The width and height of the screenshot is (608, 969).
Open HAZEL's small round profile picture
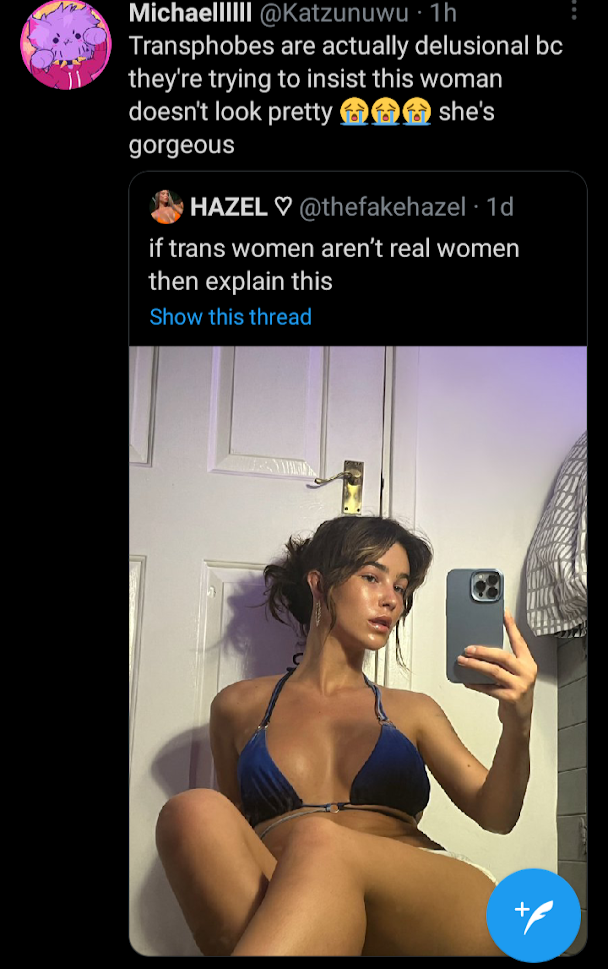click(x=166, y=206)
